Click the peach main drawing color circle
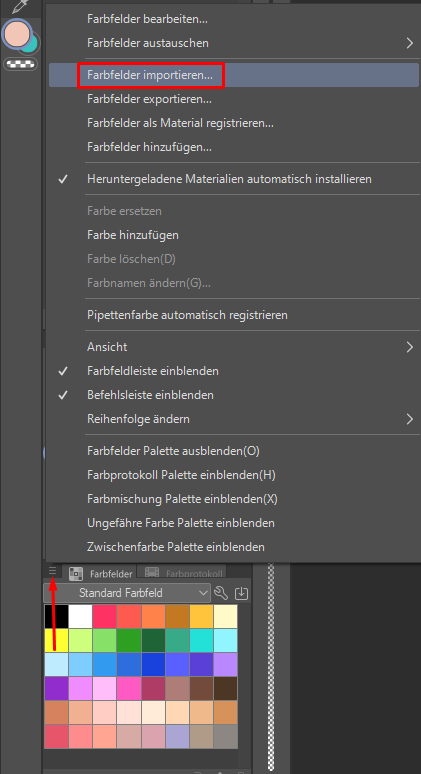421x774 pixels. 17,35
